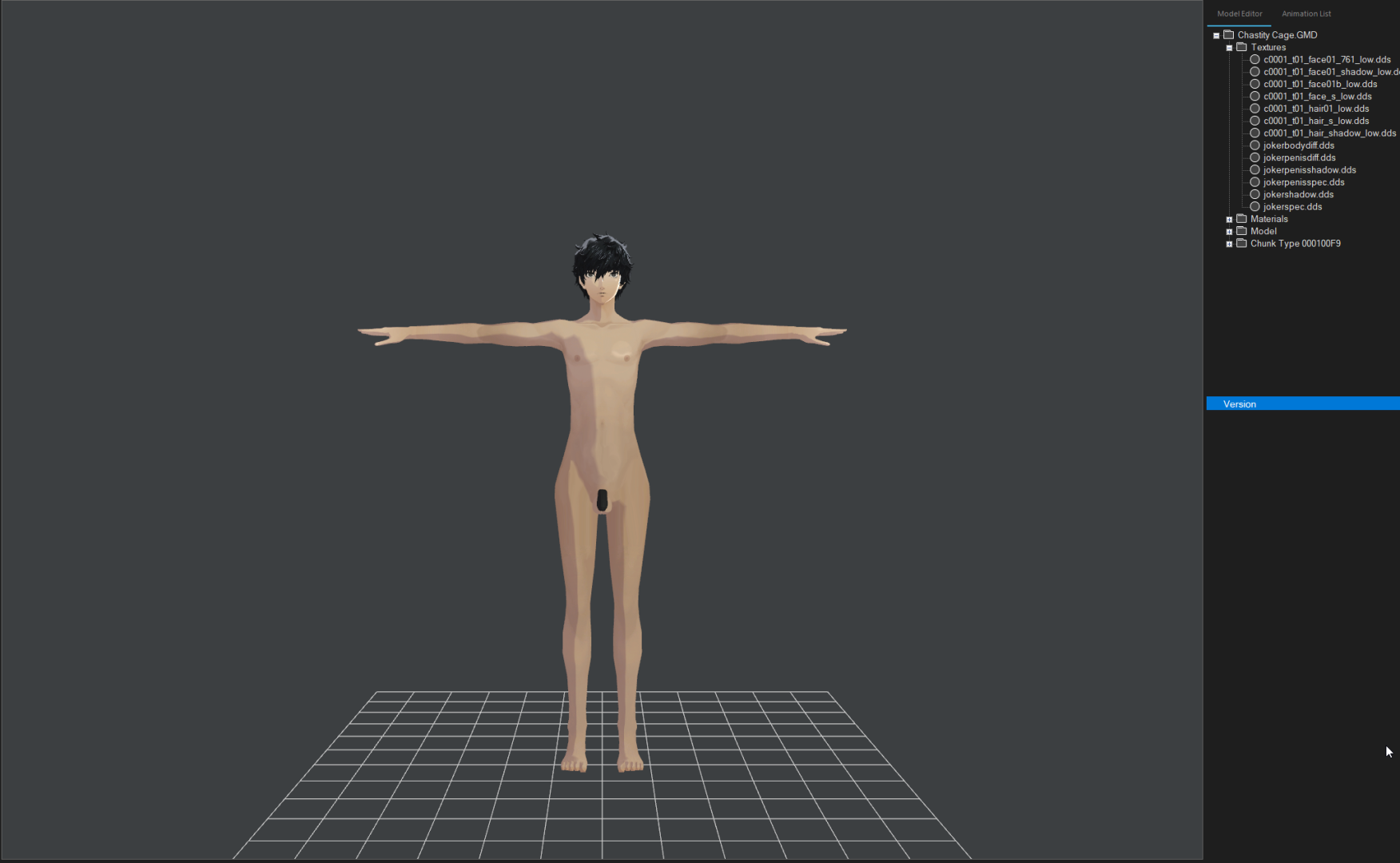Screen dimensions: 1400x863
Task: Click circle icon beside c0001_t01_face01_shadow_low
Action: [1255, 72]
